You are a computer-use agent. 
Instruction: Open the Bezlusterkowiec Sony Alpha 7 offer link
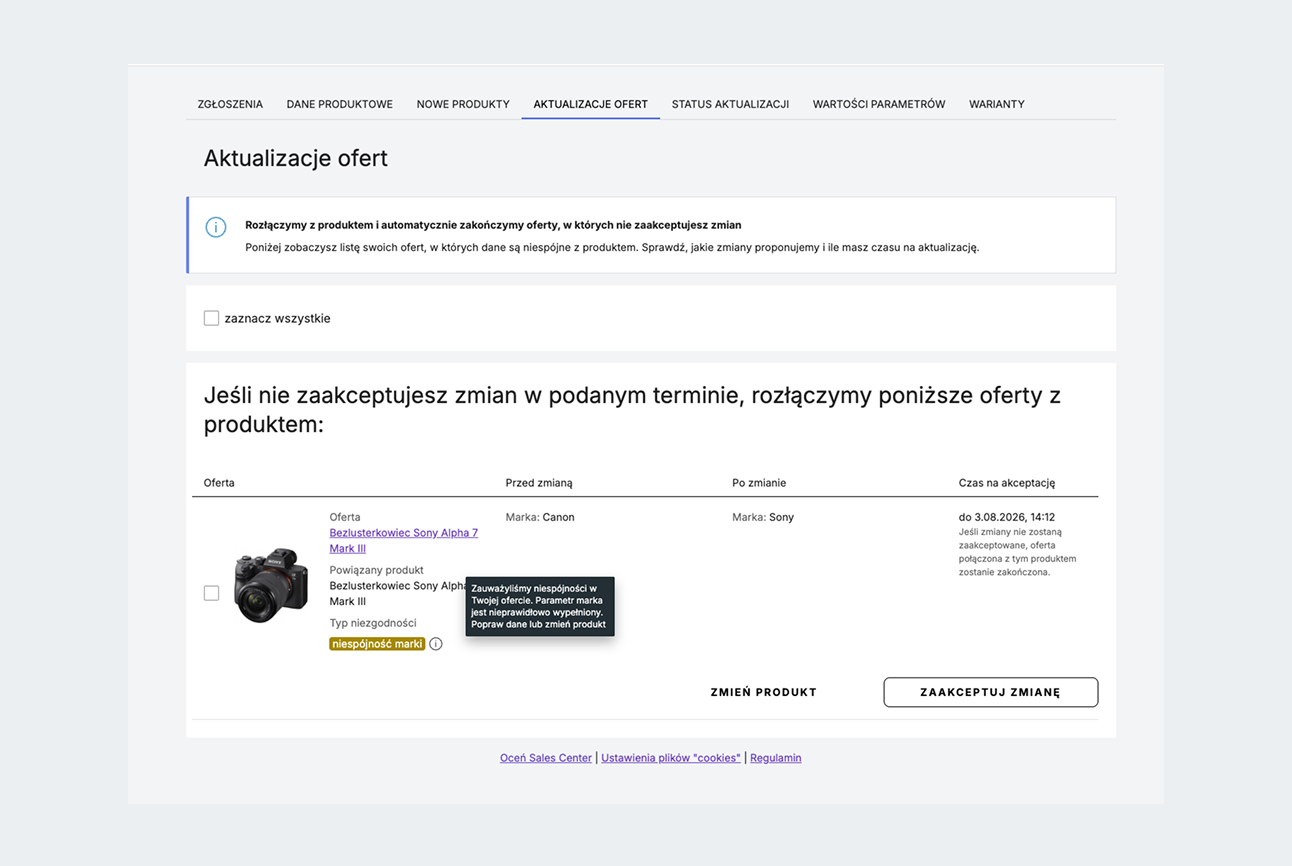(x=404, y=541)
